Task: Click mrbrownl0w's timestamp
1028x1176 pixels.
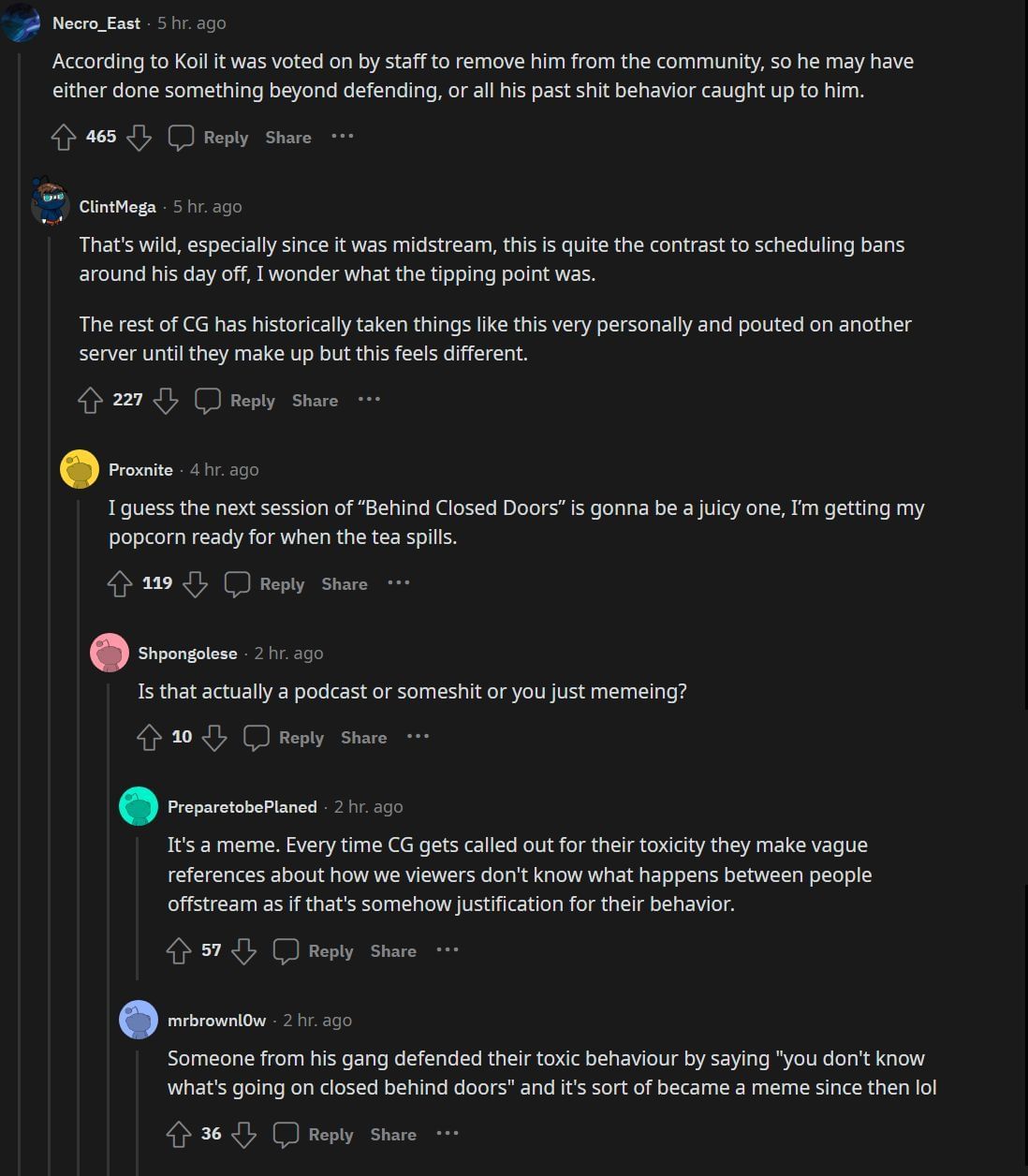Action: 316,1020
